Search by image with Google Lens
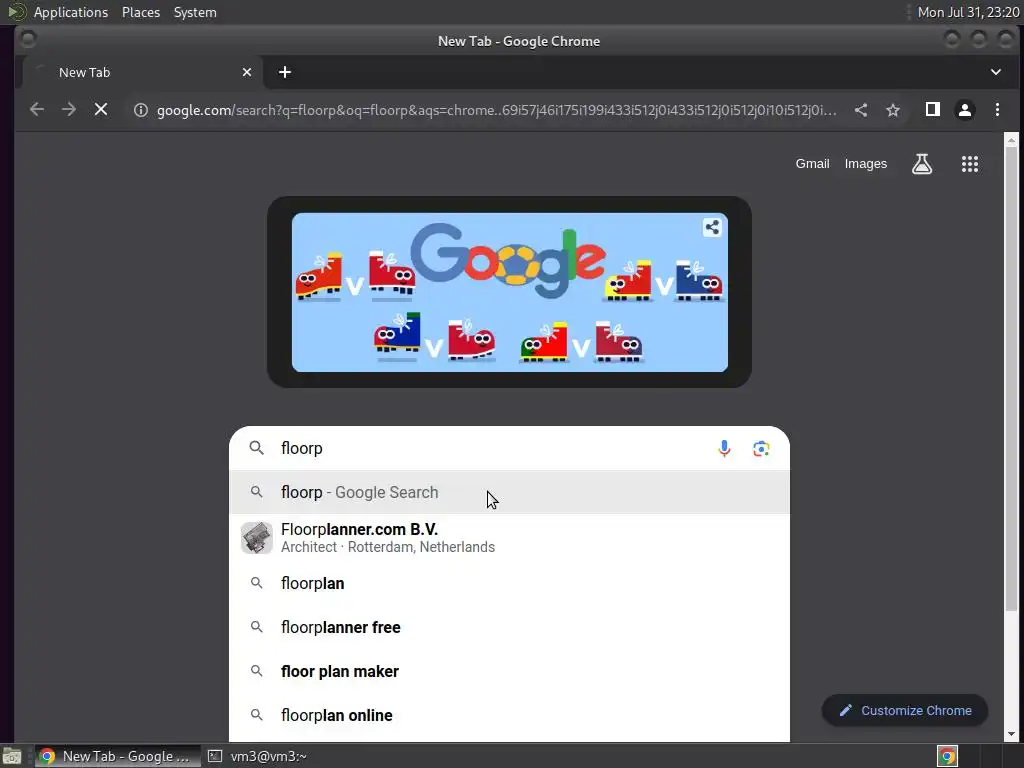 [761, 449]
